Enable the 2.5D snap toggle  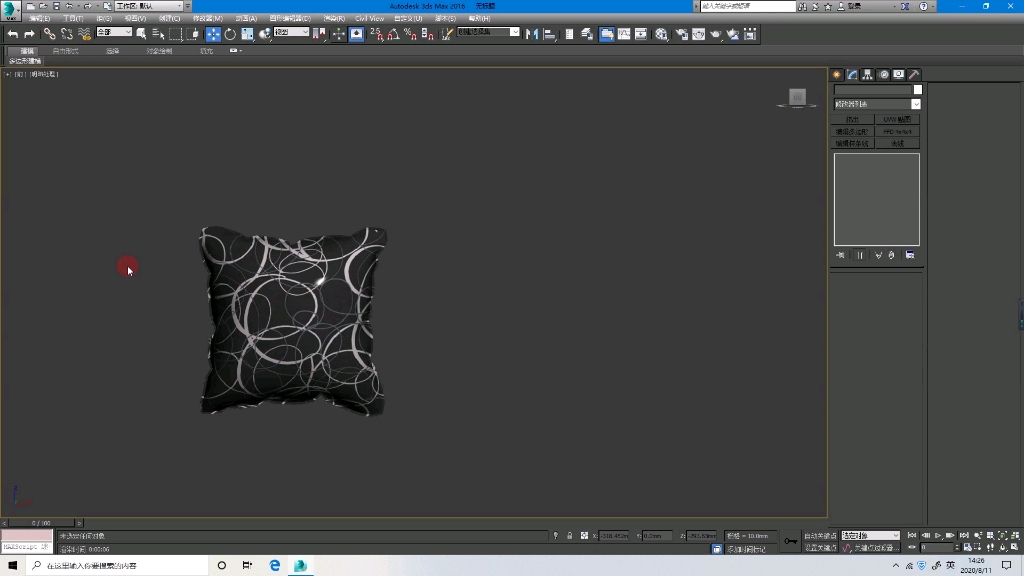coord(378,34)
